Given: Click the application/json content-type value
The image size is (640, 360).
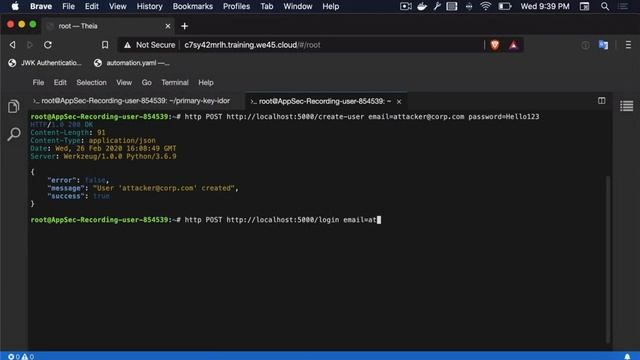Looking at the screenshot, I should 122,140.
